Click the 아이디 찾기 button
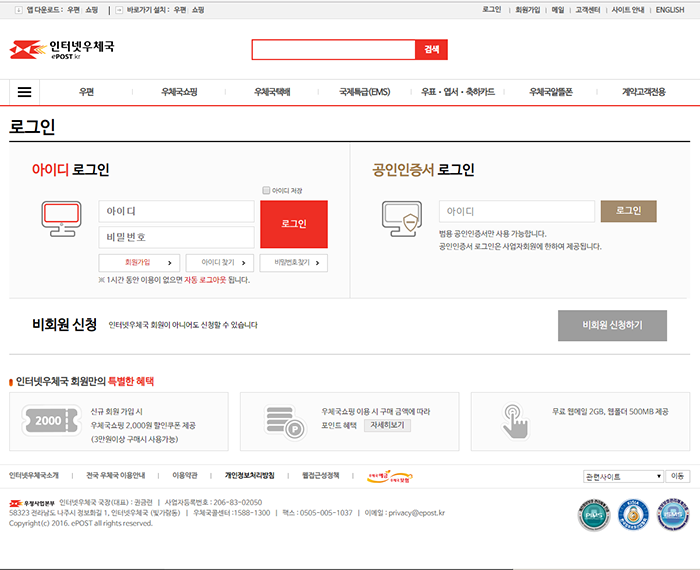 point(220,263)
